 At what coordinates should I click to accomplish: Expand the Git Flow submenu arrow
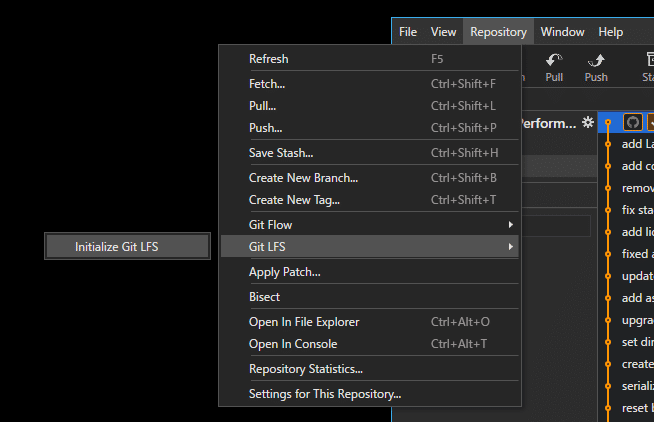(511, 225)
